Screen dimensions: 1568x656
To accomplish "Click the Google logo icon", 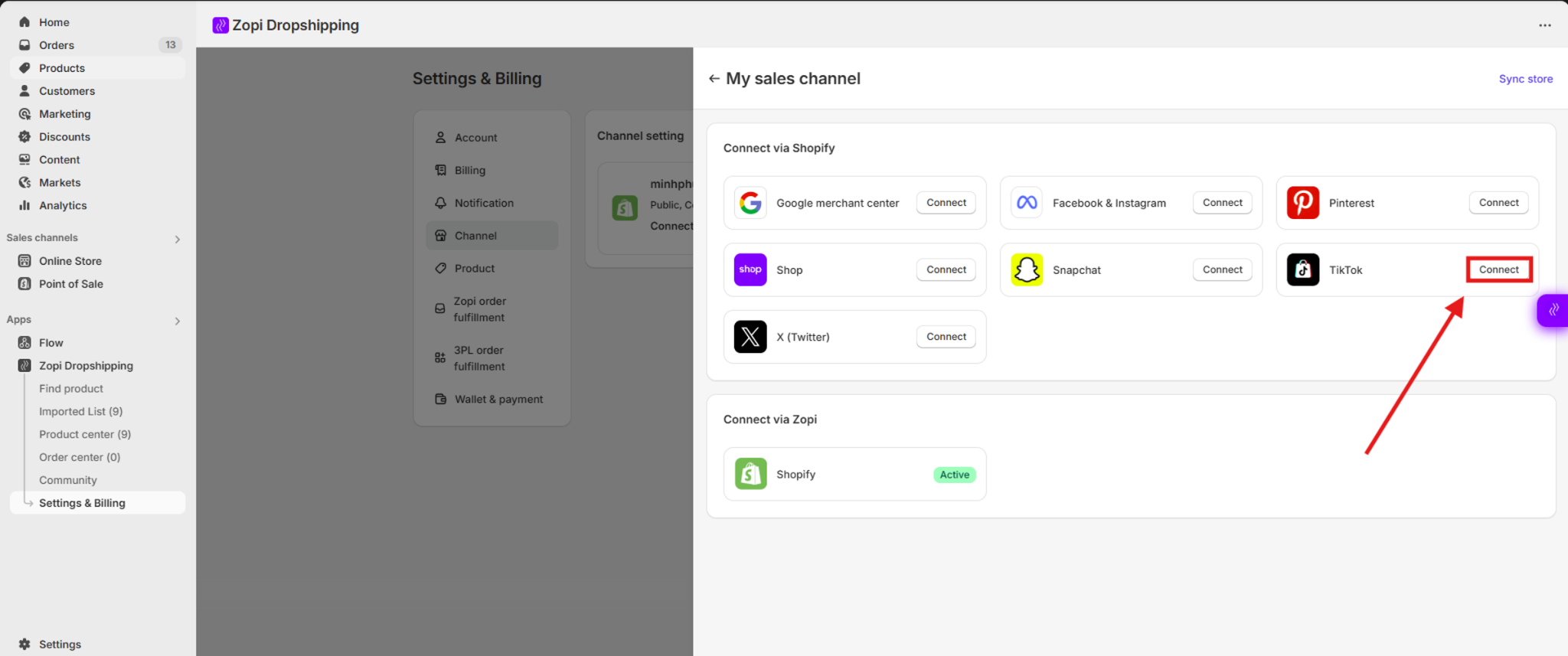I will [750, 203].
